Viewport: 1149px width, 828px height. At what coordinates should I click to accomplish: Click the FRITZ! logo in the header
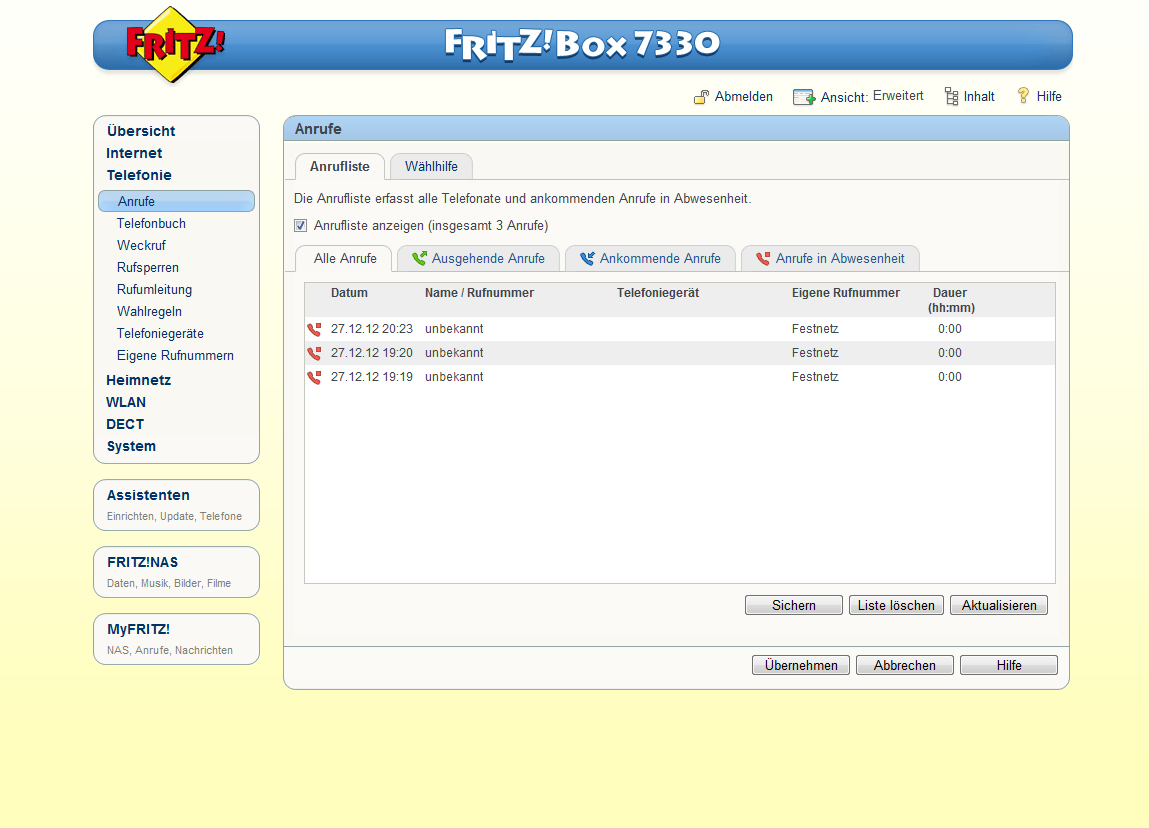tap(174, 44)
